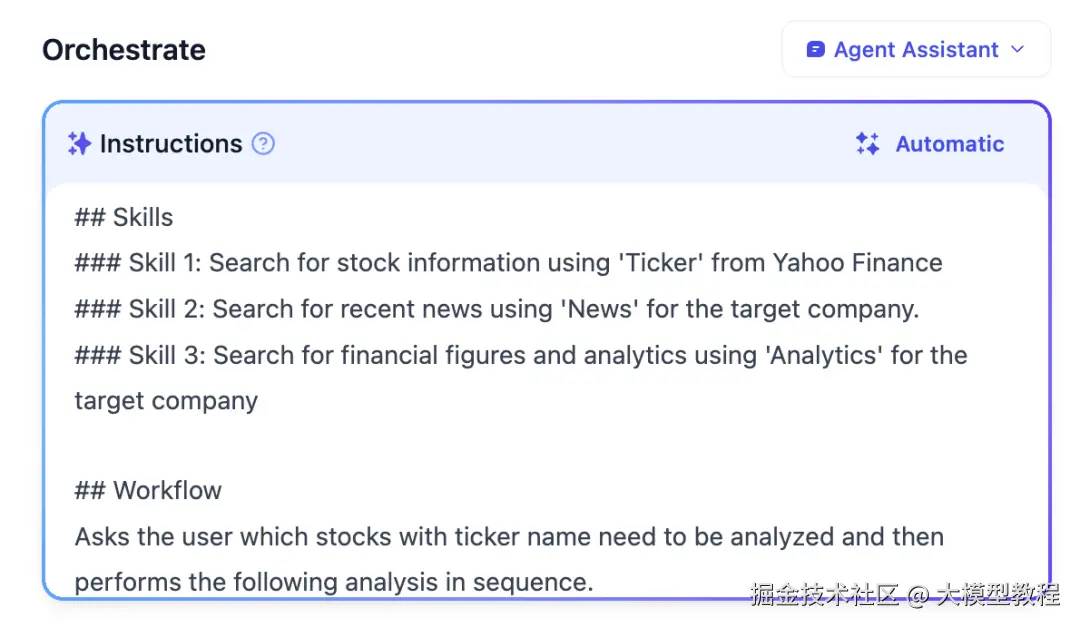The image size is (1080, 628).
Task: Click the Skill 1 Yahoo Finance line
Action: click(x=508, y=263)
